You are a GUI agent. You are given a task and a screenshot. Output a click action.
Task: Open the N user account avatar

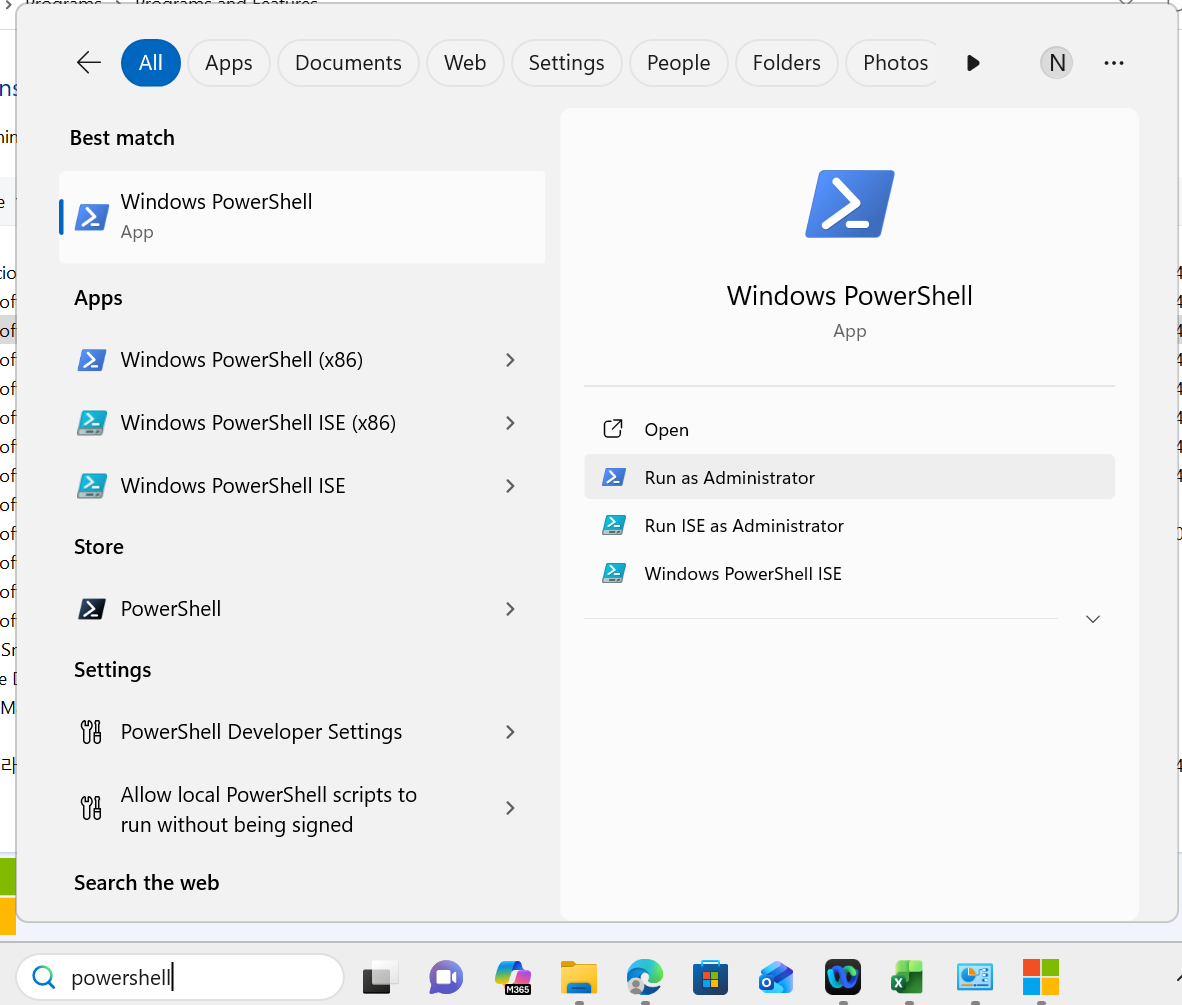pos(1057,63)
